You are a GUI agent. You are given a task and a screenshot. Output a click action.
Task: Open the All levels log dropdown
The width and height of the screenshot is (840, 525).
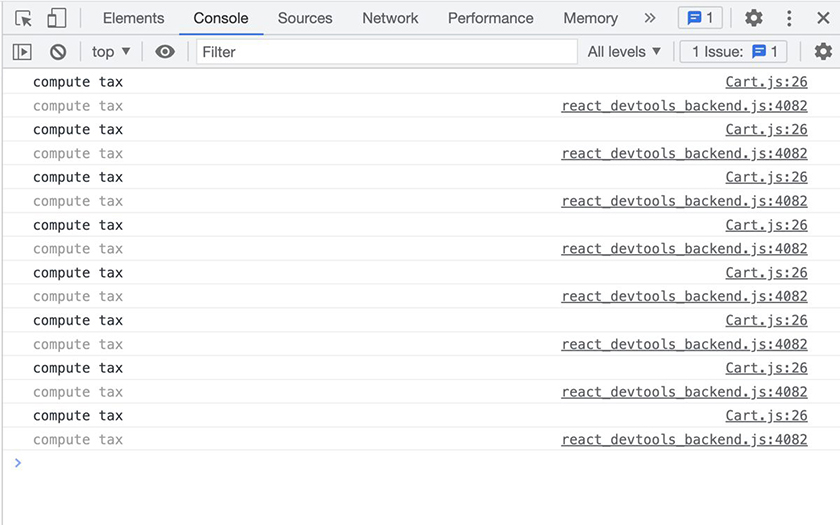click(x=624, y=52)
